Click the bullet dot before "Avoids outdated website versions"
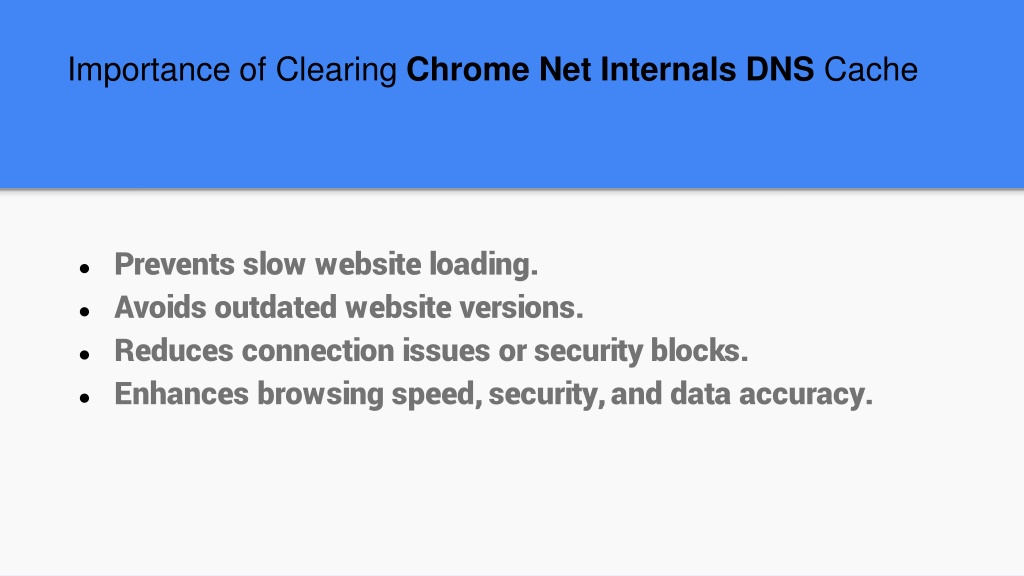 click(84, 312)
